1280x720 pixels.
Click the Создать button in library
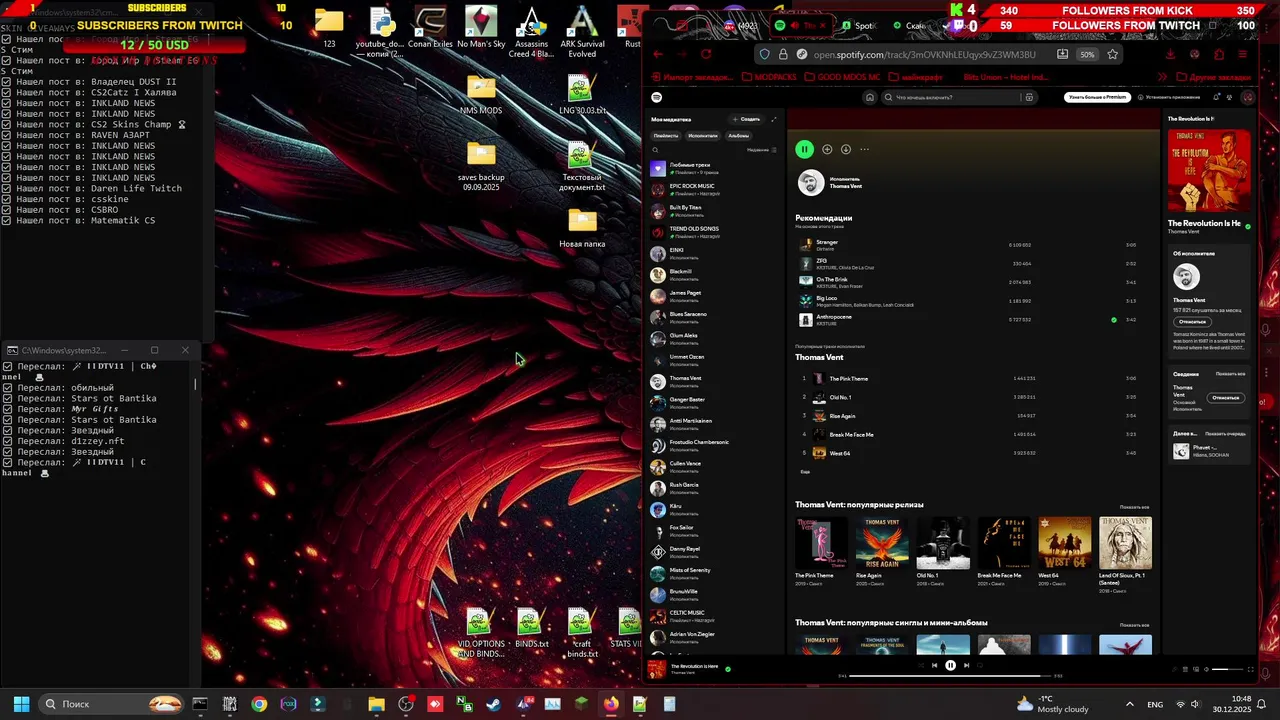[747, 119]
